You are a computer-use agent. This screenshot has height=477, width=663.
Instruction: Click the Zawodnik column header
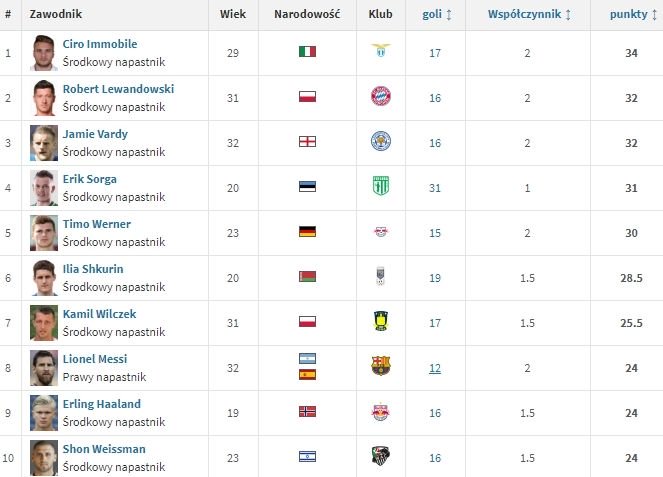(x=56, y=15)
